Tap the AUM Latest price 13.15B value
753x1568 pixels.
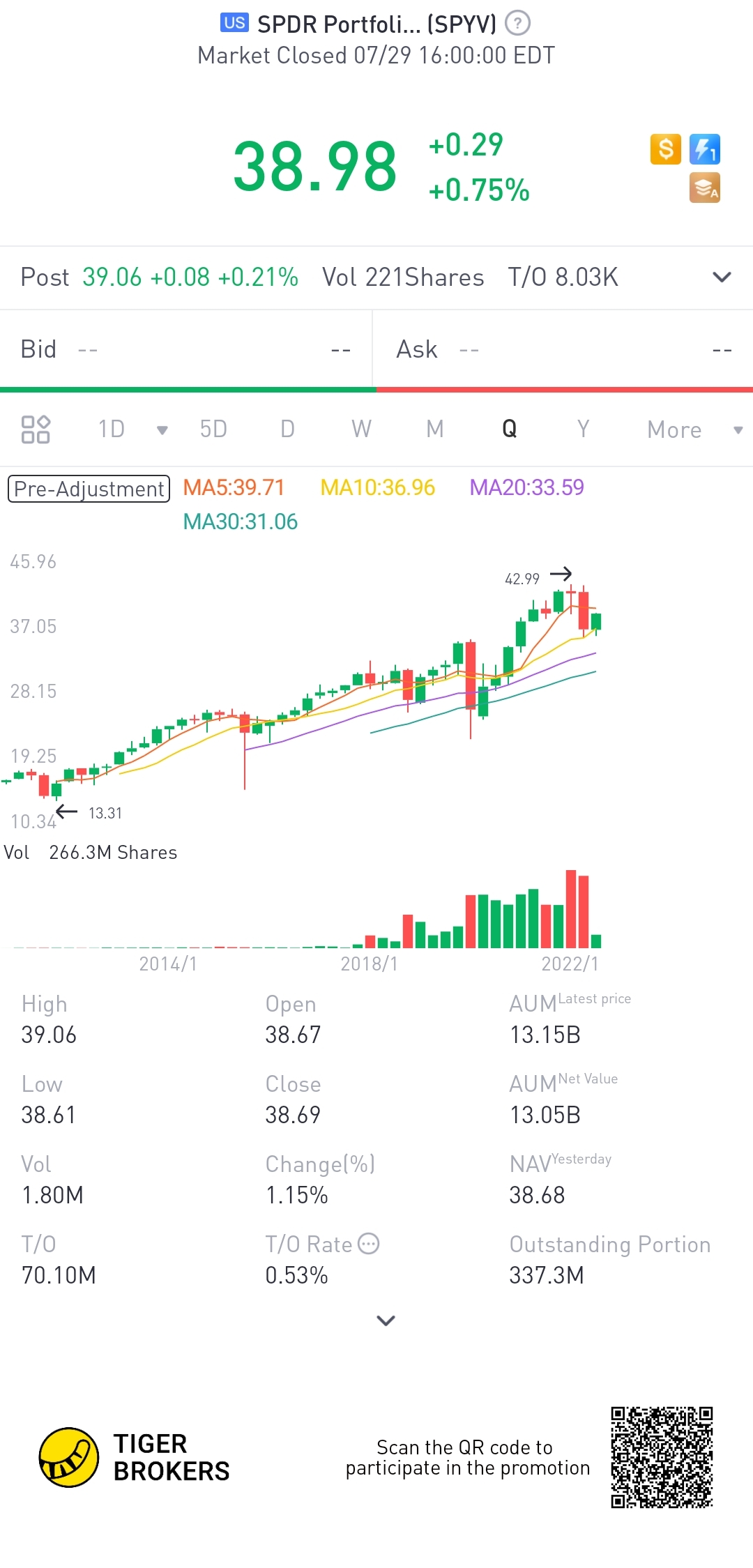click(x=545, y=1035)
